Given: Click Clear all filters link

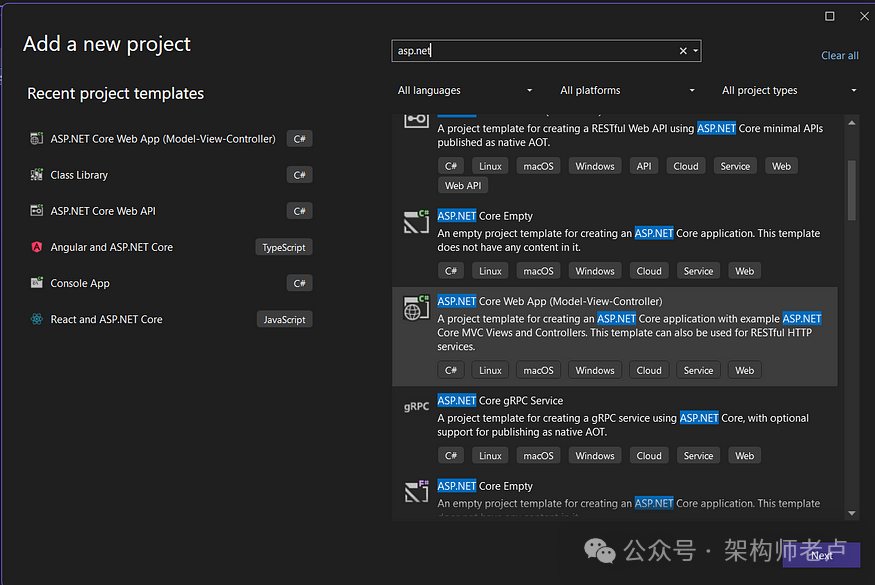Looking at the screenshot, I should click(839, 55).
